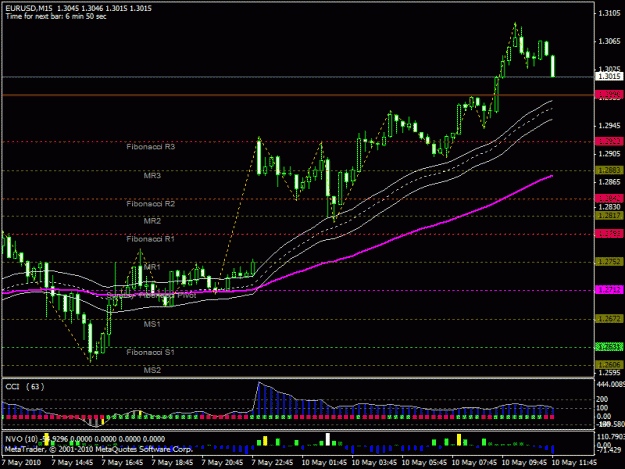
Task: Click the NVO scale value 110.7903
Action: point(611,437)
